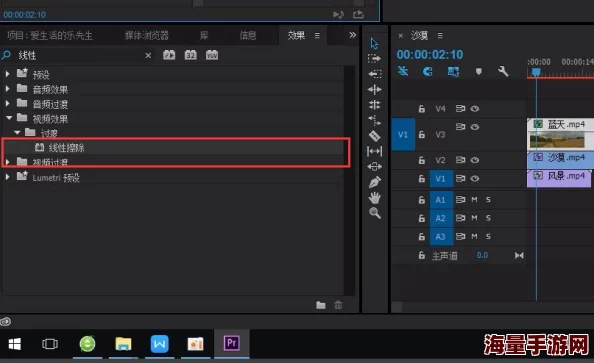
Task: Click the 蓝天.mp4 clip
Action: 560,133
